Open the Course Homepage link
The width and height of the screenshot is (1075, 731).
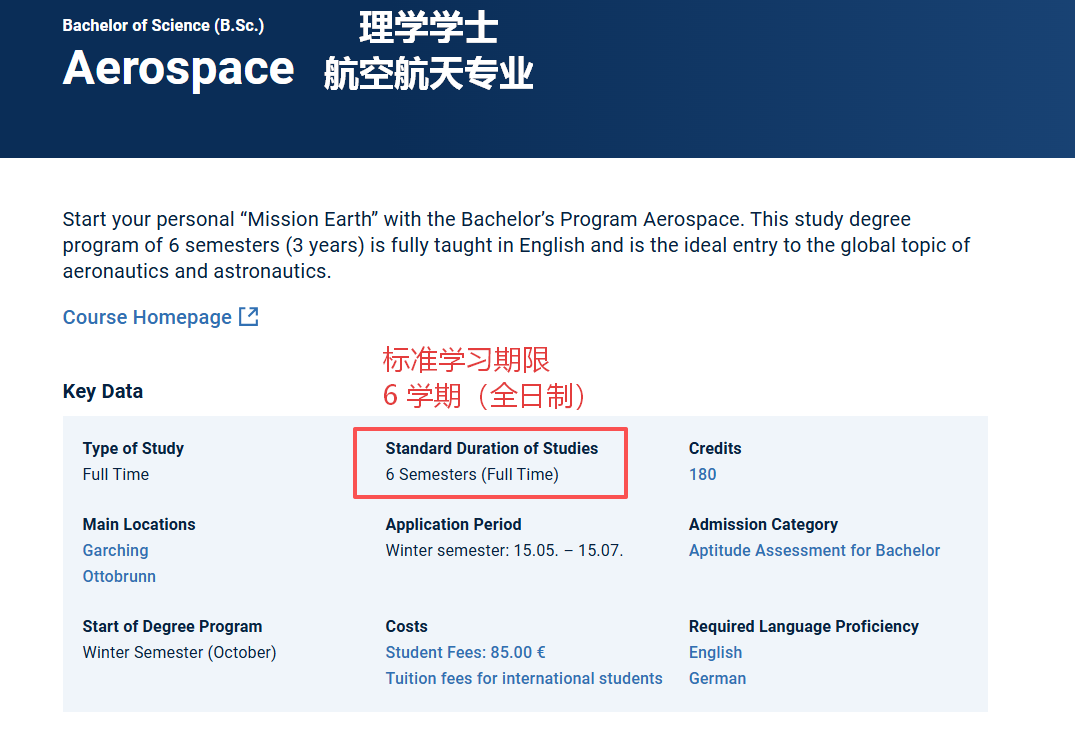[147, 316]
